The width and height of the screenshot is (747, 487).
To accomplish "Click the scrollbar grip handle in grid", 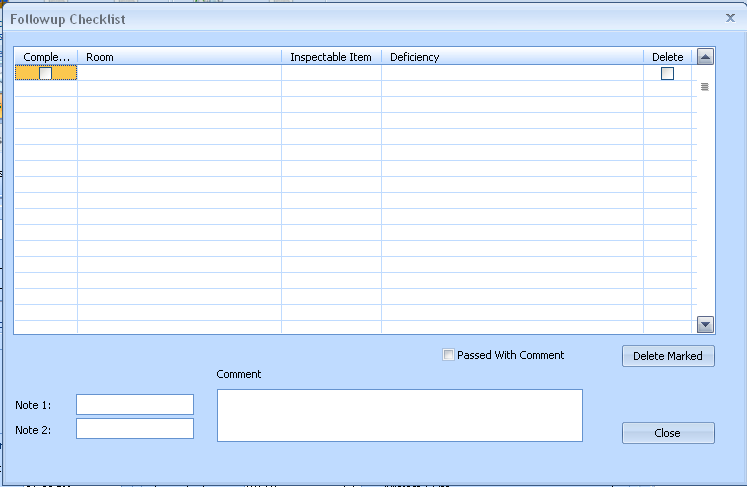I will coord(704,87).
